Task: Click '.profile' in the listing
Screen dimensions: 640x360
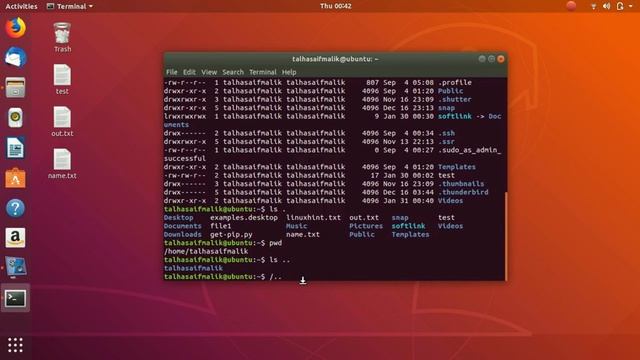Action: [x=455, y=82]
